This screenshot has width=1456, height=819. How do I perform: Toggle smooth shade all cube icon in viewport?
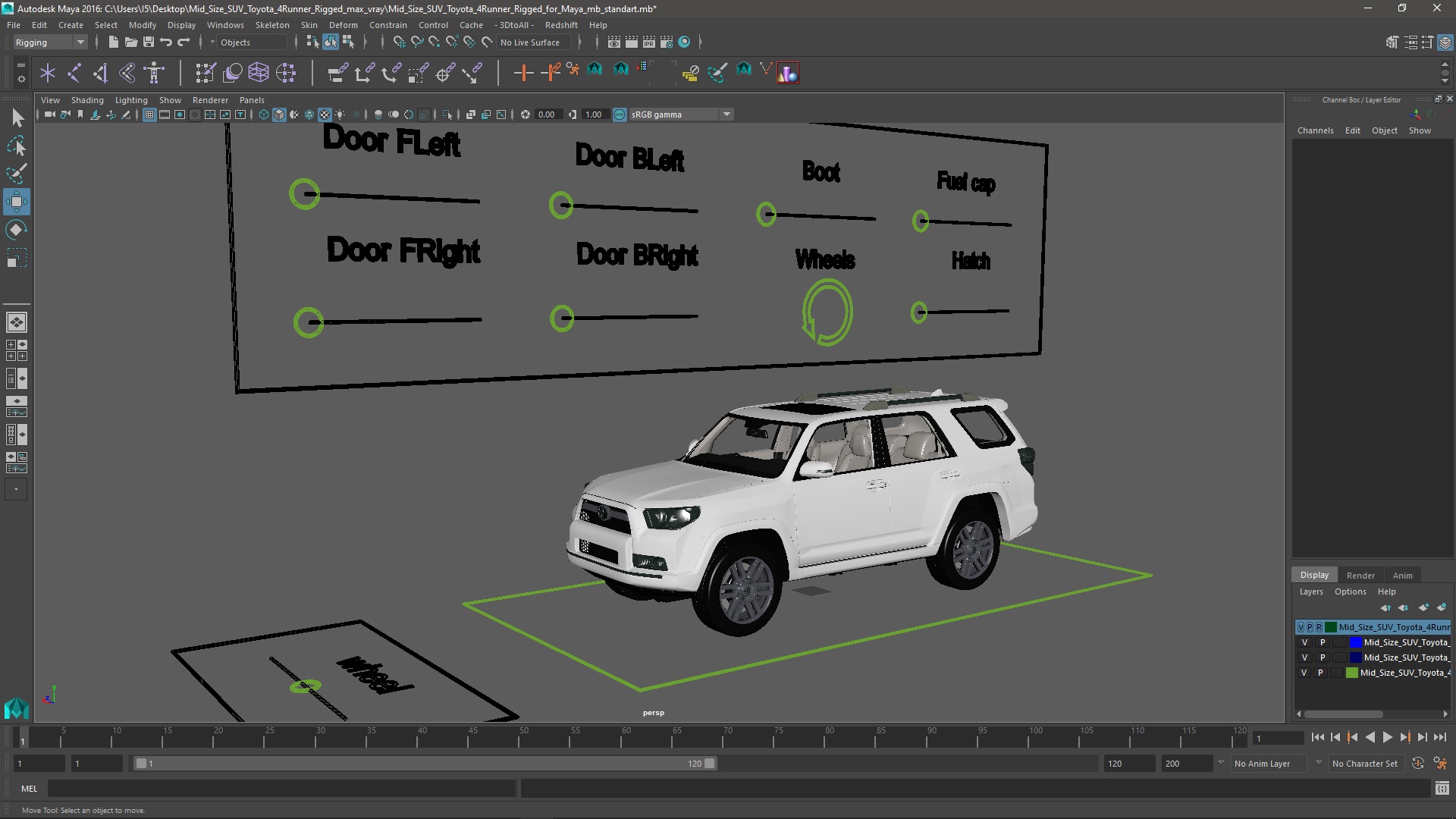pyautogui.click(x=279, y=115)
